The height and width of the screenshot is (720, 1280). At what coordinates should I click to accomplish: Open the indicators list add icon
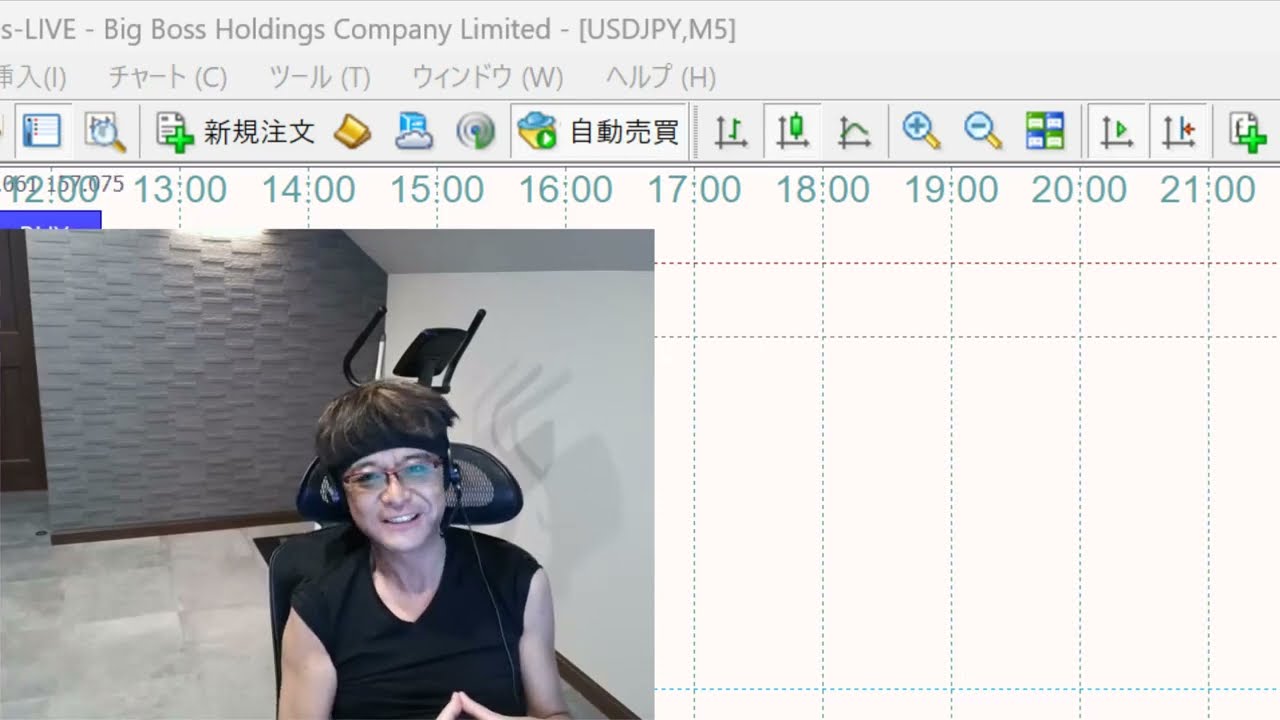coord(1247,131)
